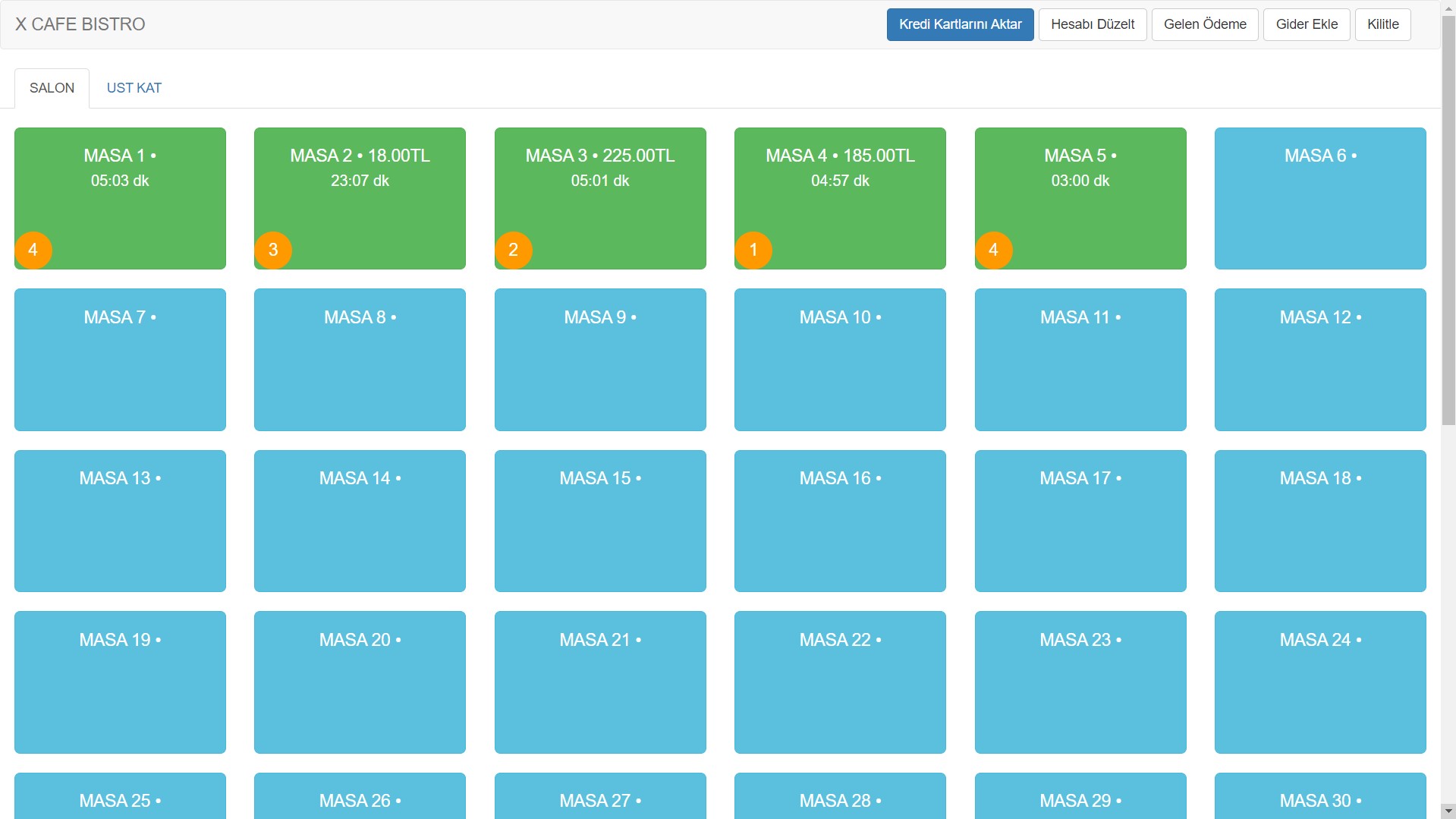Open Hesabı Düzelt
This screenshot has width=1456, height=819.
click(x=1092, y=24)
